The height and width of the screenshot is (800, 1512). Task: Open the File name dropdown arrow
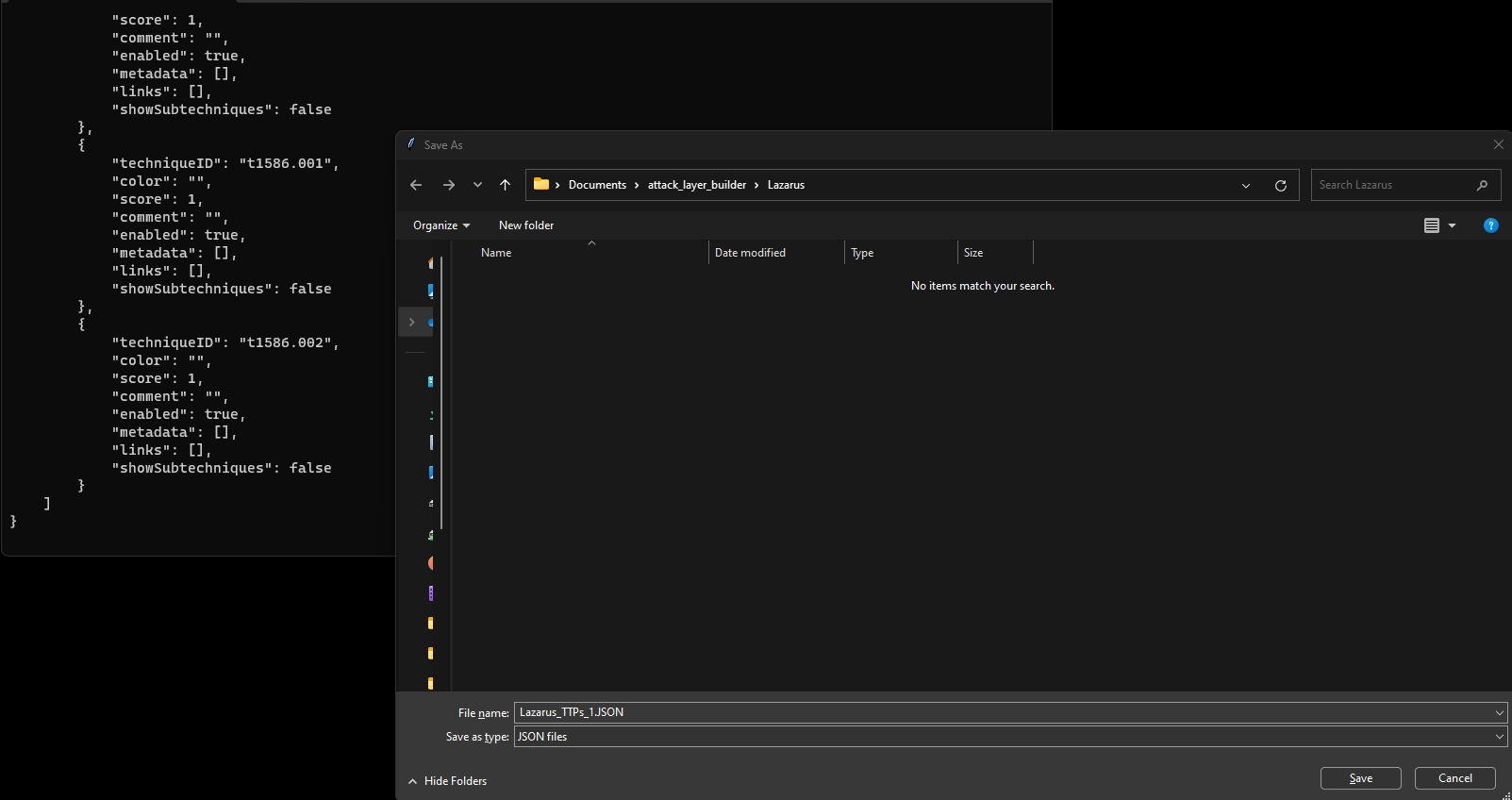(x=1499, y=712)
